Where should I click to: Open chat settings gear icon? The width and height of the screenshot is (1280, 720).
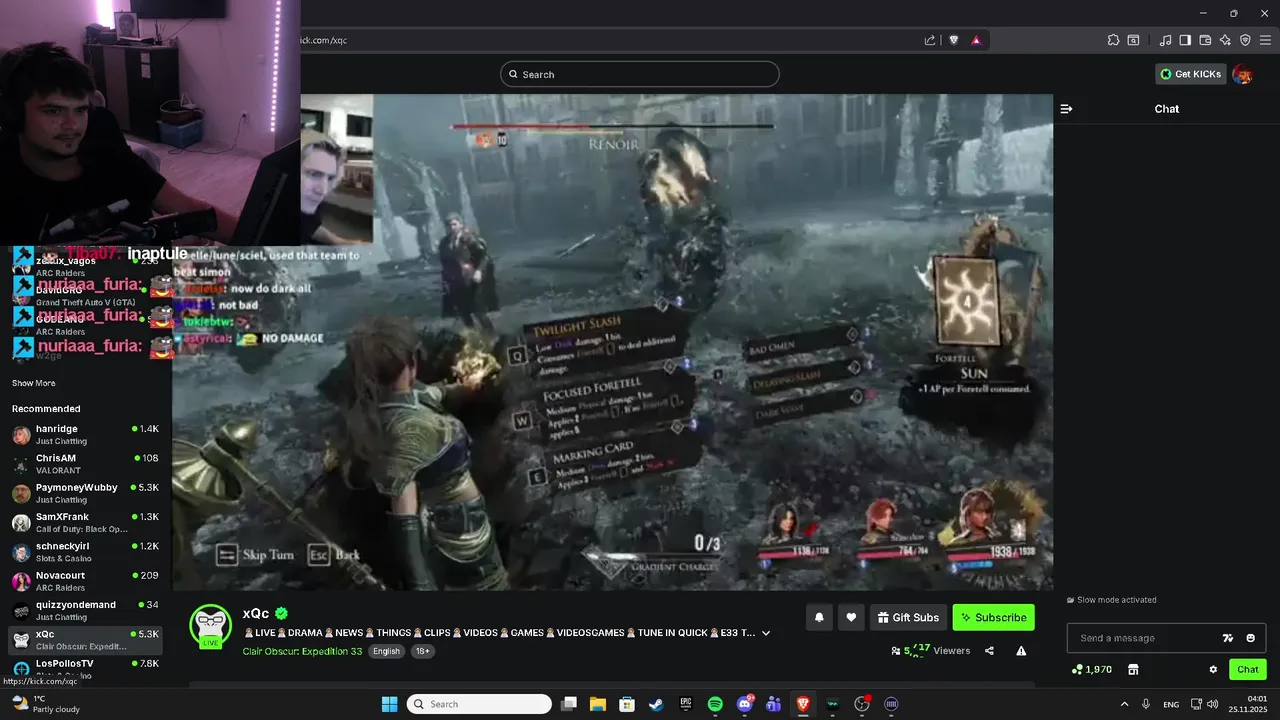(x=1213, y=669)
